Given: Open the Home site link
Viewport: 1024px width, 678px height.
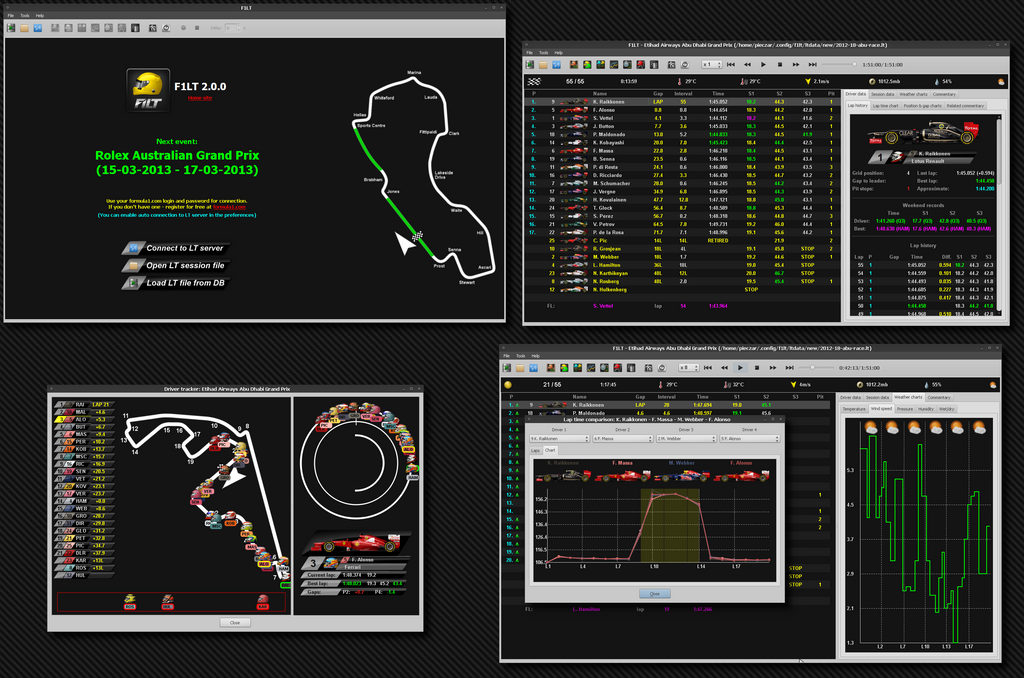Looking at the screenshot, I should pyautogui.click(x=200, y=98).
